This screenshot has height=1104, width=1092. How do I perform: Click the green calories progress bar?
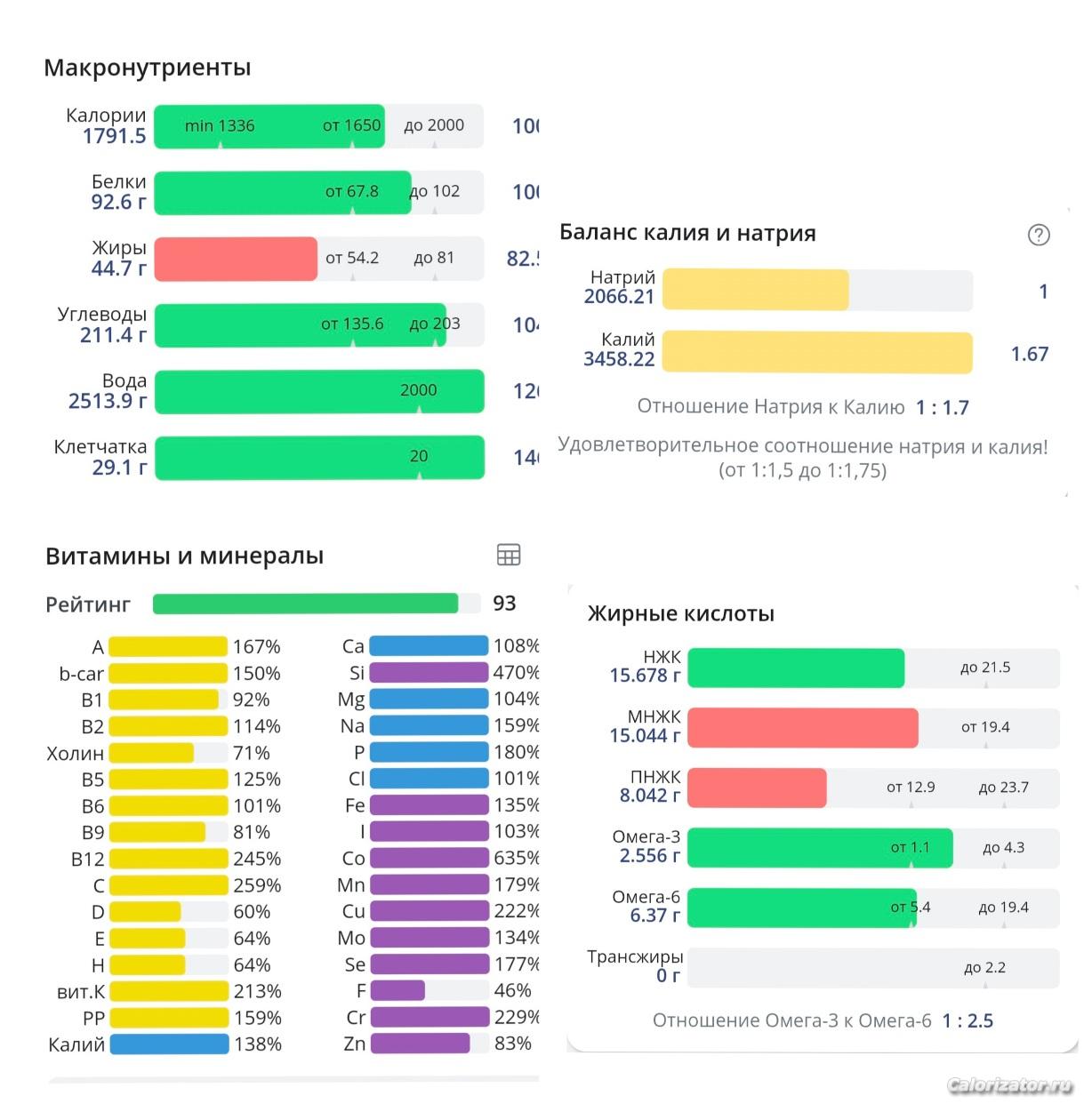click(x=269, y=126)
